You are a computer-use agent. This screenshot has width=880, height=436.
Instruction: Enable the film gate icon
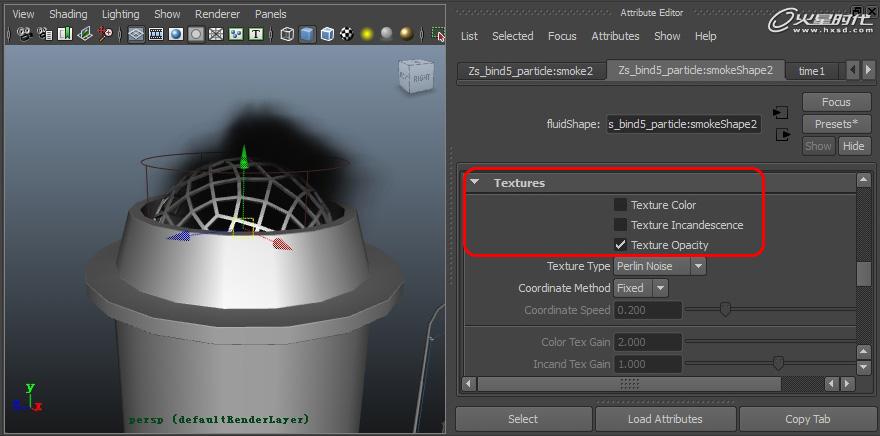[x=156, y=34]
